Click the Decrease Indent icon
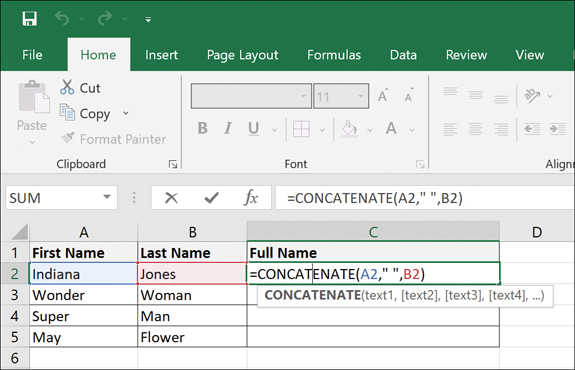Image resolution: width=575 pixels, height=370 pixels. tap(532, 129)
